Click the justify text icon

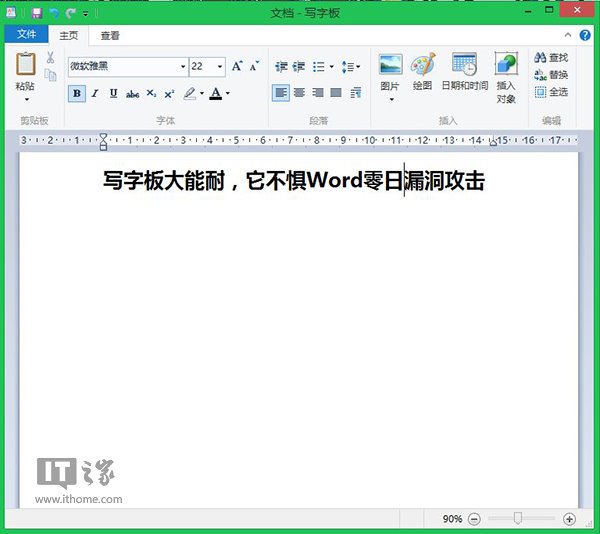point(336,93)
